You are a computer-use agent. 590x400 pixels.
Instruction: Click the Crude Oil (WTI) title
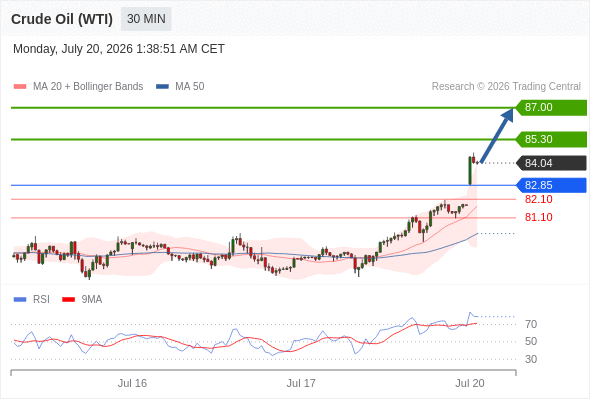[x=62, y=19]
